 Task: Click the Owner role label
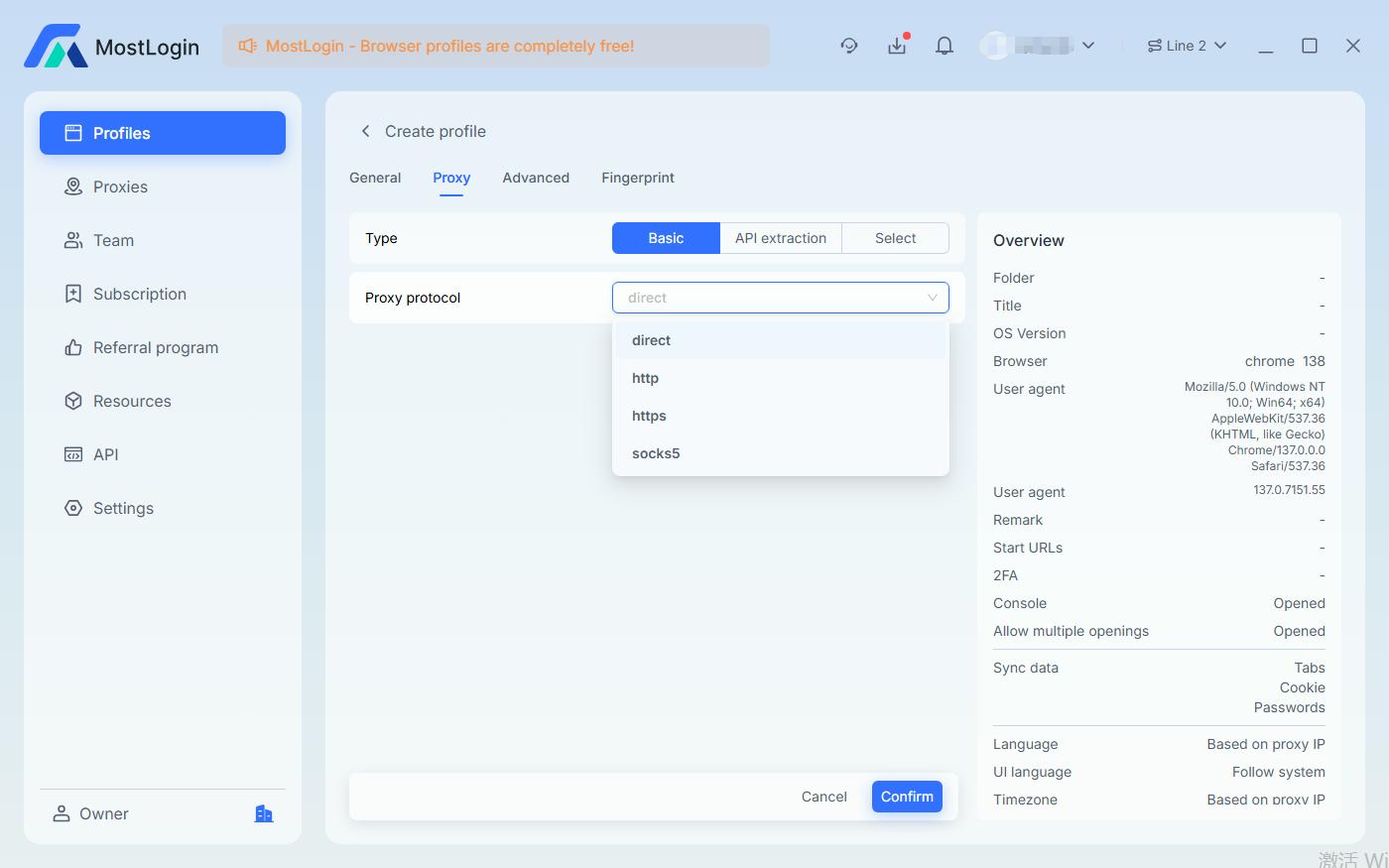click(104, 813)
